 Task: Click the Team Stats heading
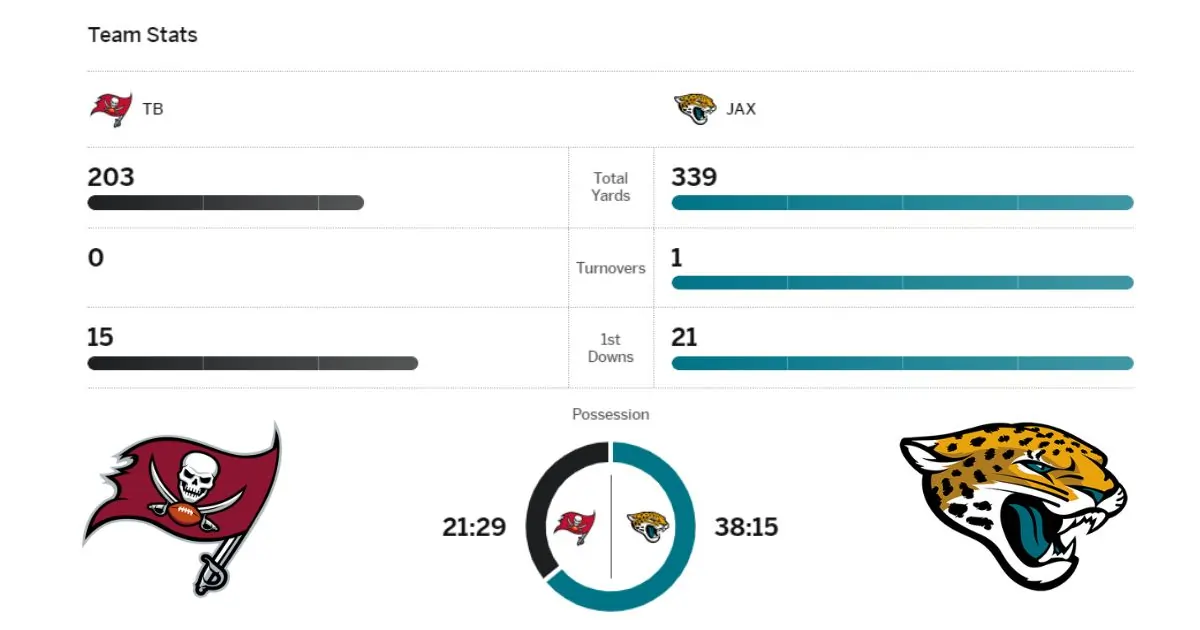[x=143, y=35]
